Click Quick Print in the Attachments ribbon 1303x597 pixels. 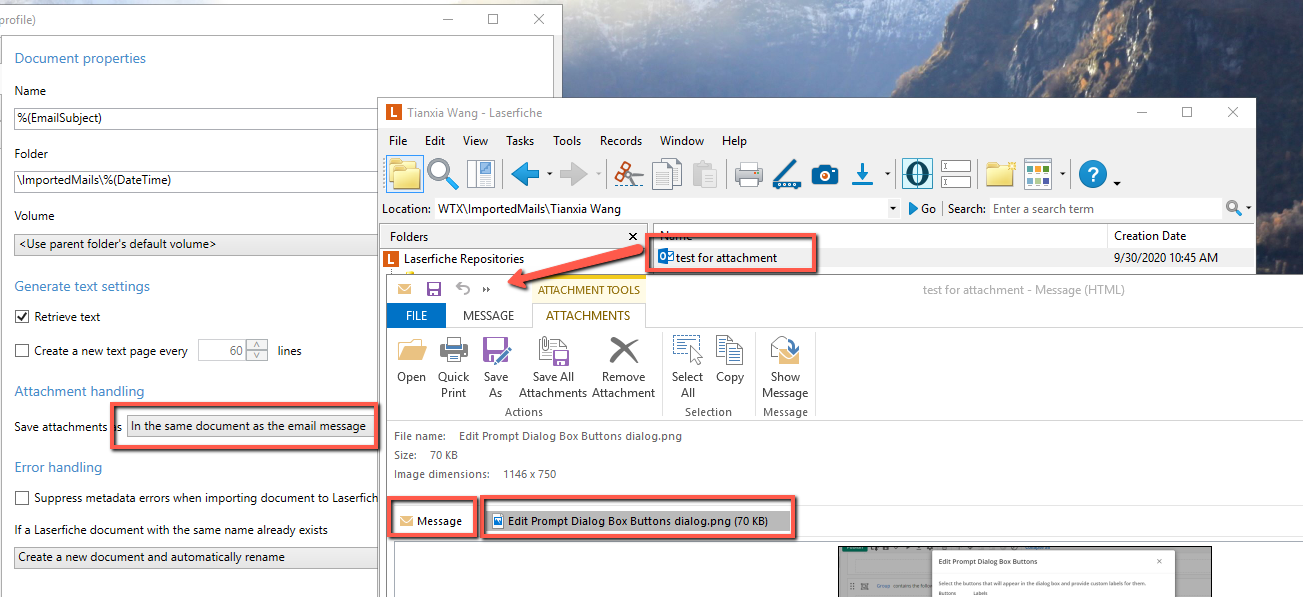453,368
